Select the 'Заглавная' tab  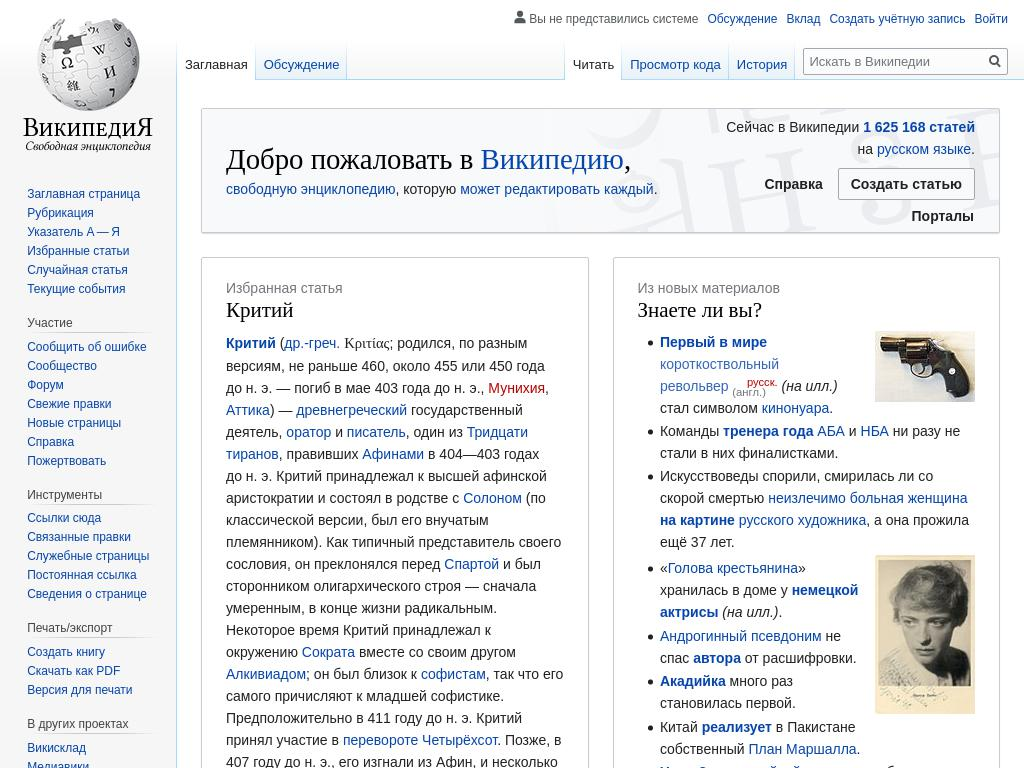click(x=216, y=65)
